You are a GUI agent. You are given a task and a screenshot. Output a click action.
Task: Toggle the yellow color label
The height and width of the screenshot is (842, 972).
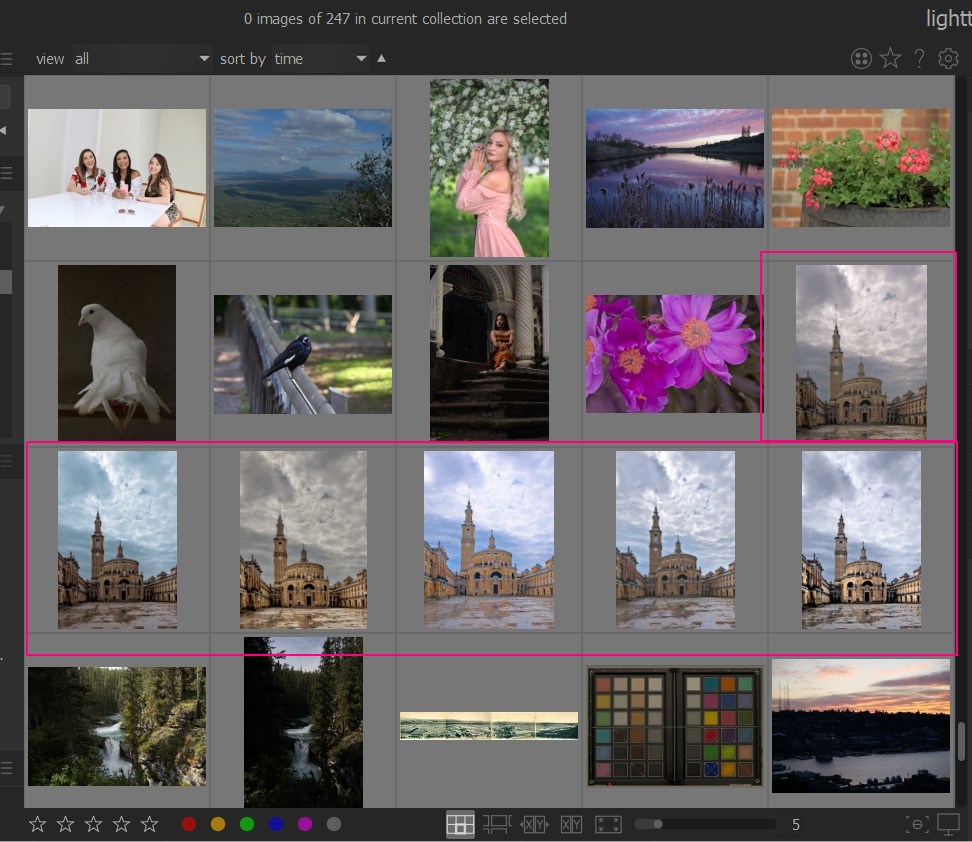click(x=218, y=824)
